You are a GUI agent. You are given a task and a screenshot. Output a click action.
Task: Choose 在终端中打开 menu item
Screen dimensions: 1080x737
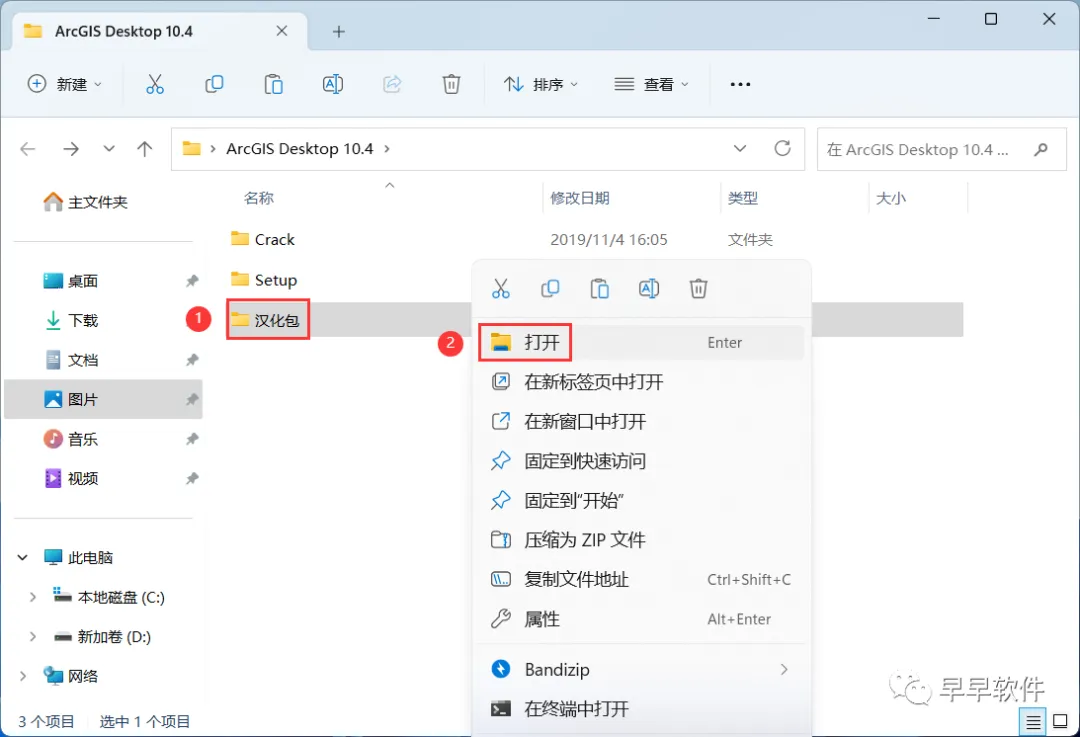(x=641, y=709)
